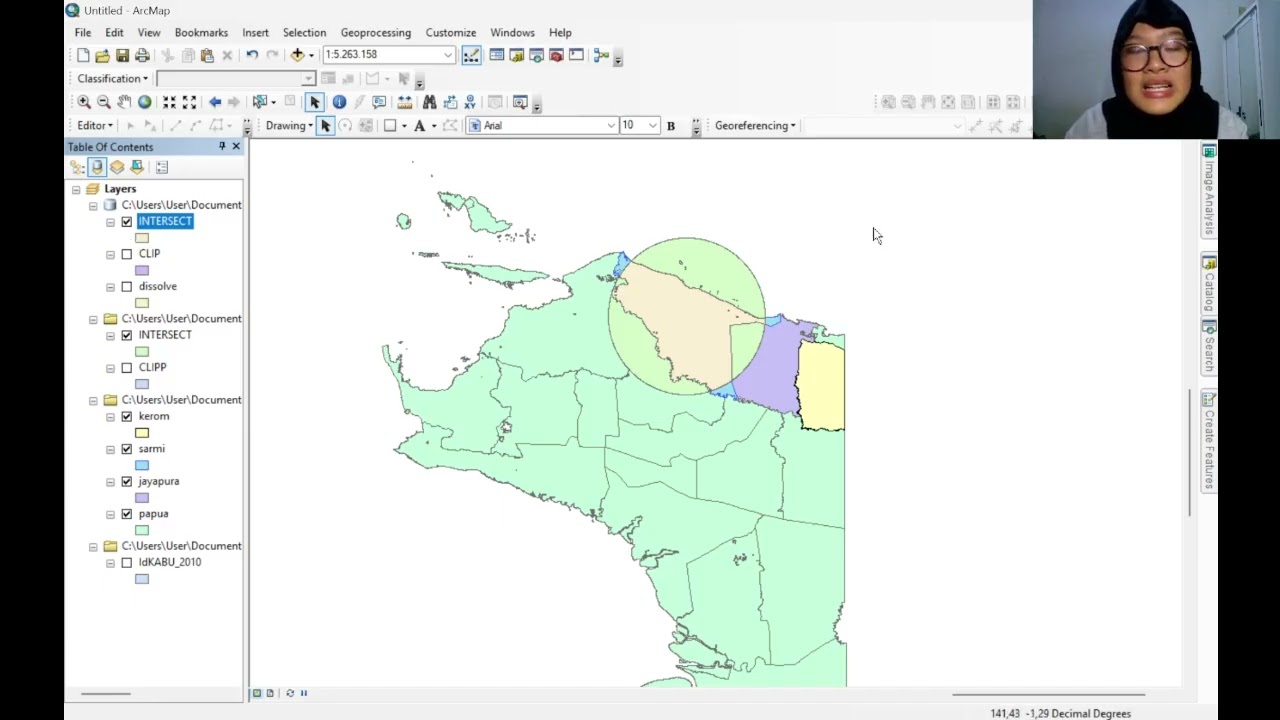Change the jayapura layer purple symbol

(x=142, y=498)
